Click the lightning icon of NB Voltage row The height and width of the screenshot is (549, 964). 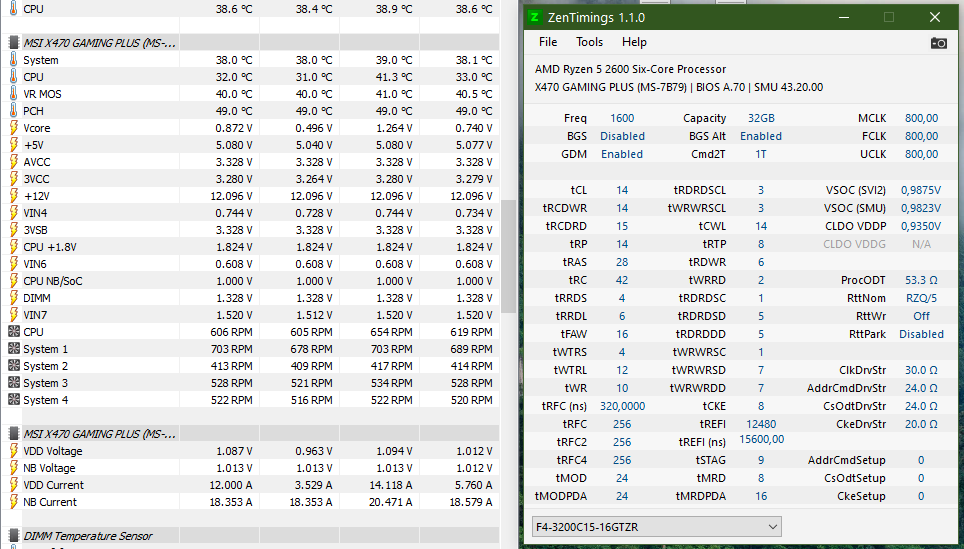(14, 468)
